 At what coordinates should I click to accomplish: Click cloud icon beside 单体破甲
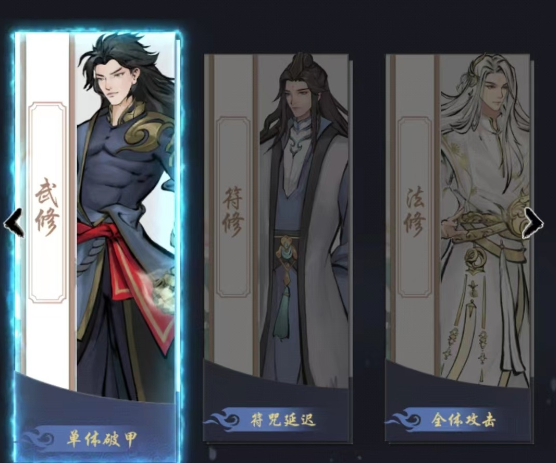[39, 440]
